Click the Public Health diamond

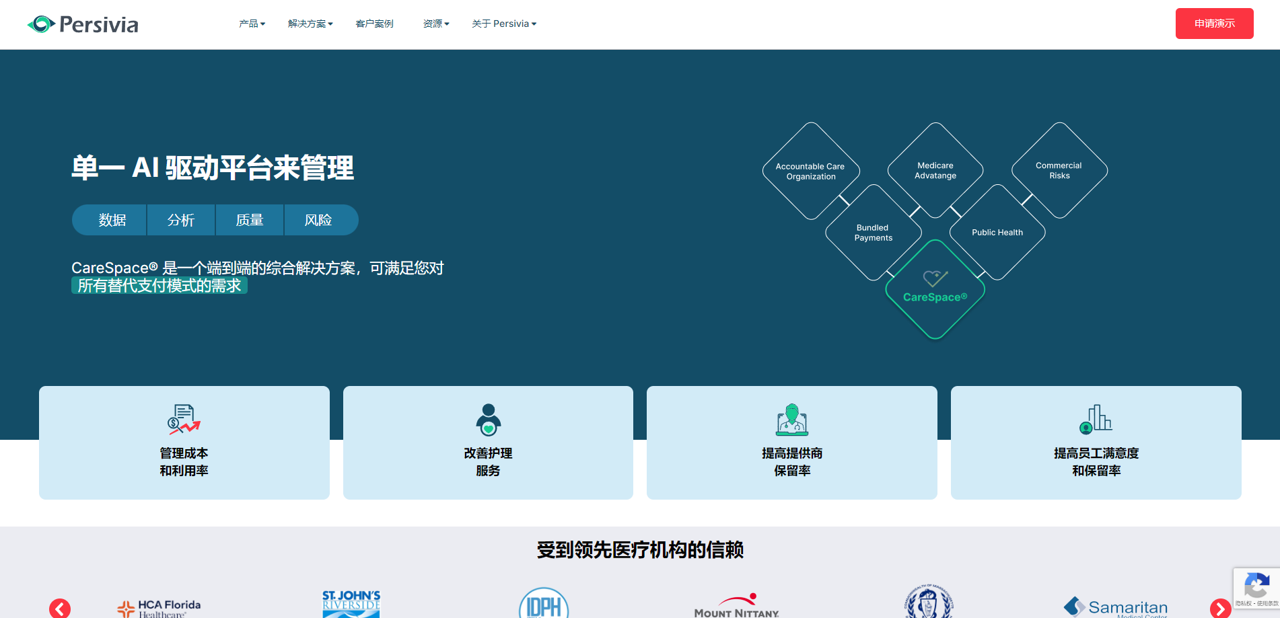[x=997, y=233]
